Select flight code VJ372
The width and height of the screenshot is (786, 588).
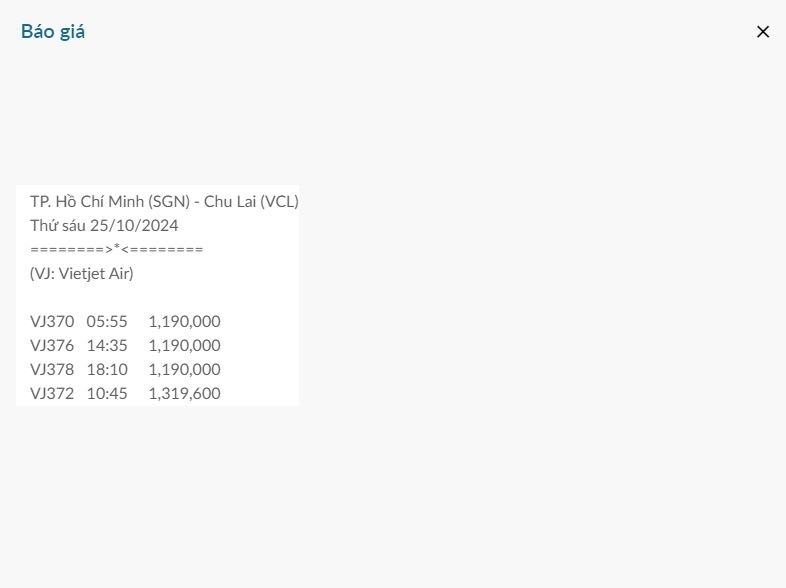coord(52,393)
